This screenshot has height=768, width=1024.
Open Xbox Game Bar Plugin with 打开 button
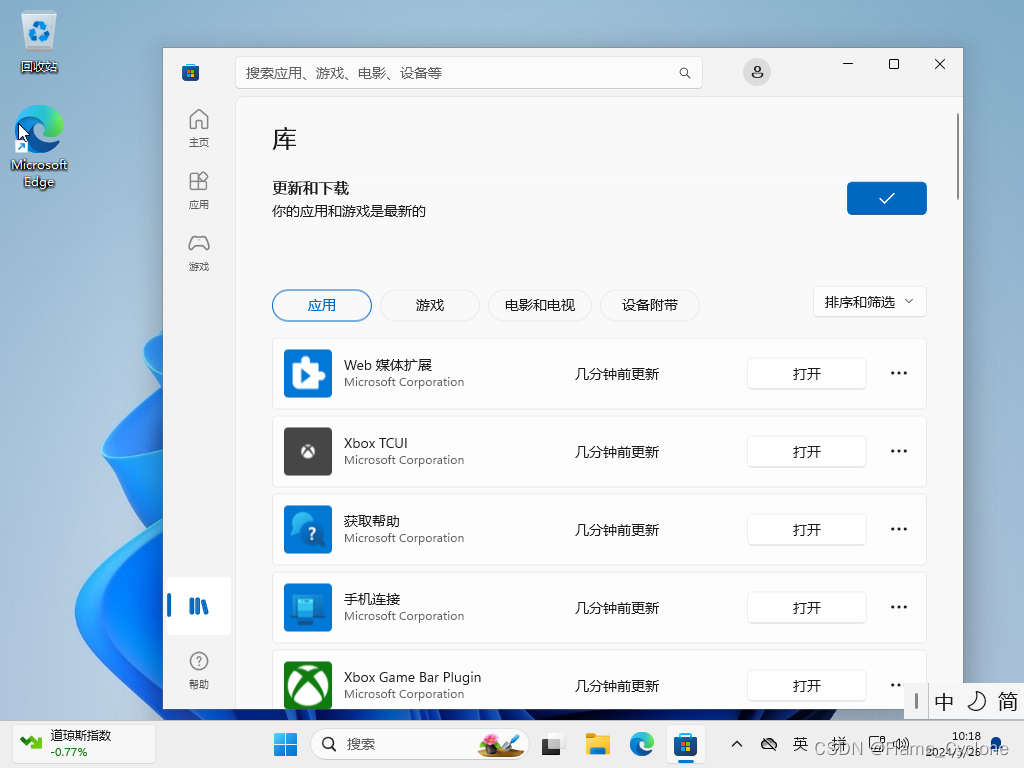pos(807,685)
